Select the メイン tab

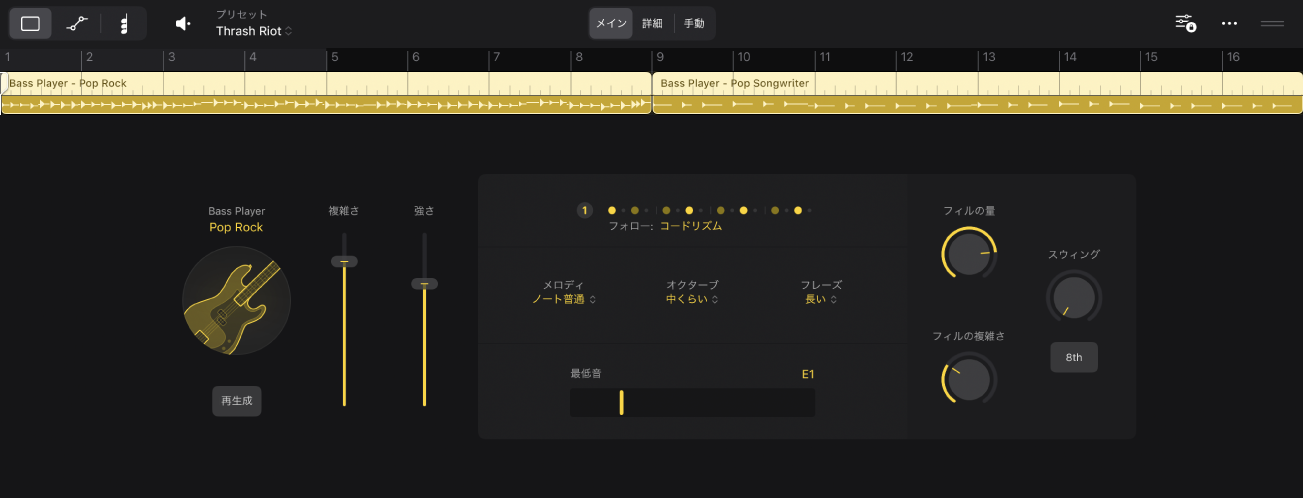610,23
